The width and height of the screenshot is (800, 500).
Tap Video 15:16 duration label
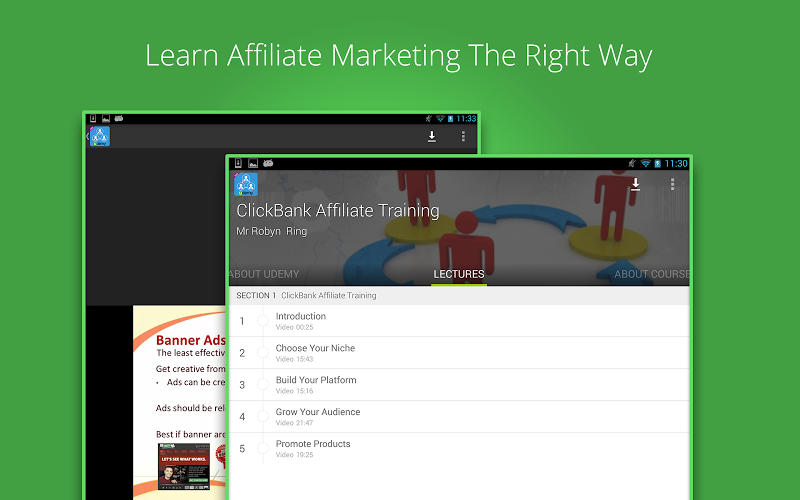point(294,391)
